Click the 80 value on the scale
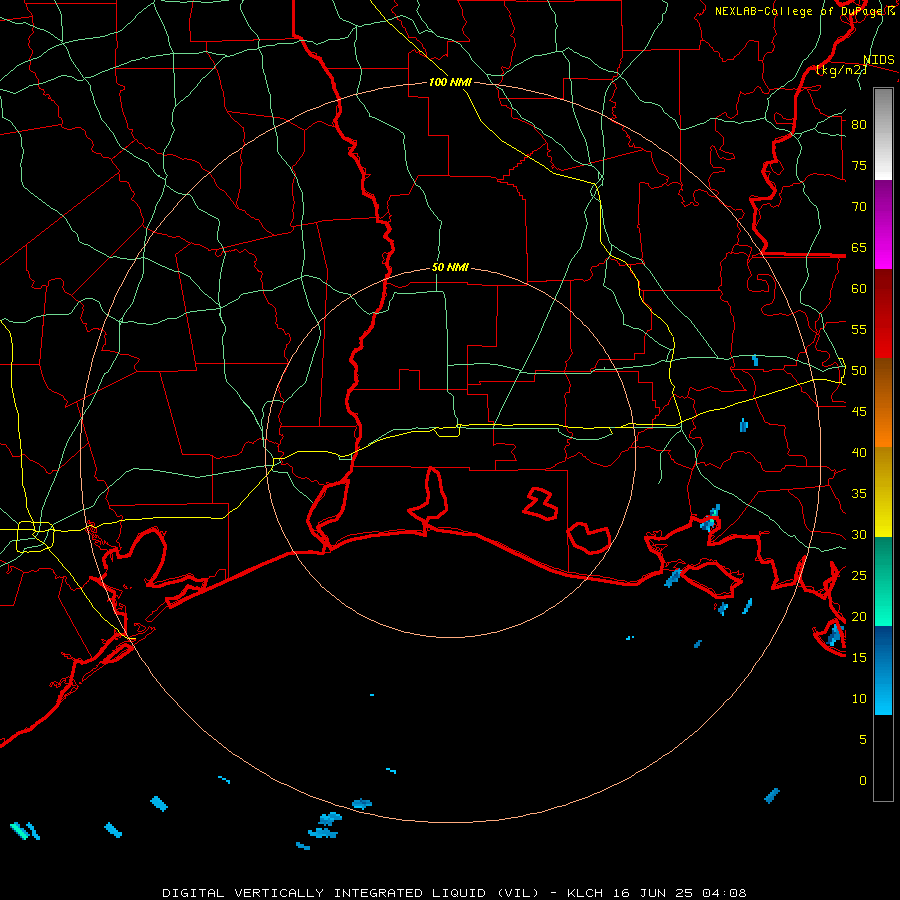This screenshot has height=900, width=900. (859, 125)
